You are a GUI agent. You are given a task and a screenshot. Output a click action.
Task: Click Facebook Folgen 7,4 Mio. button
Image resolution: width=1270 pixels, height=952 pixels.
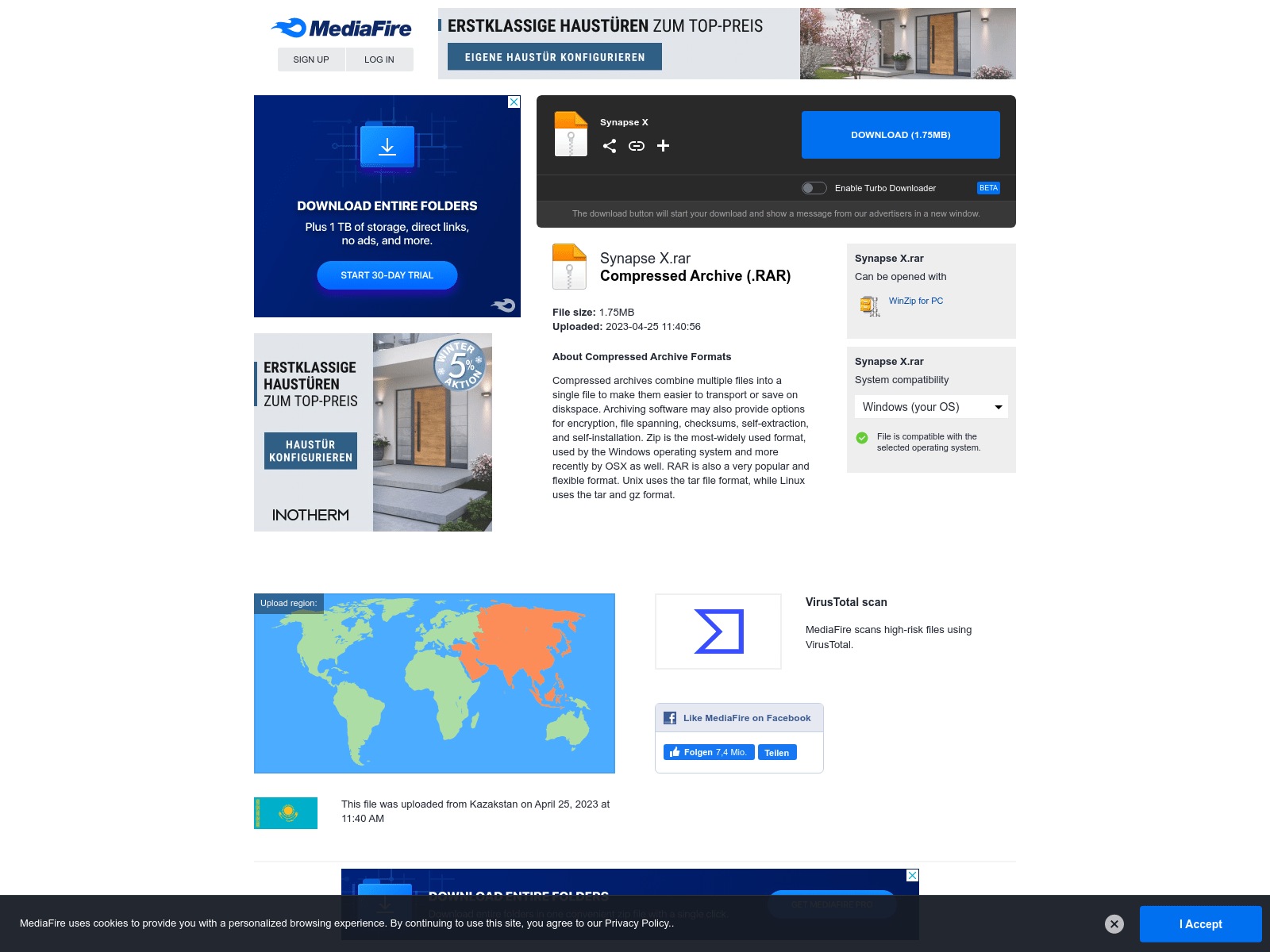point(709,752)
